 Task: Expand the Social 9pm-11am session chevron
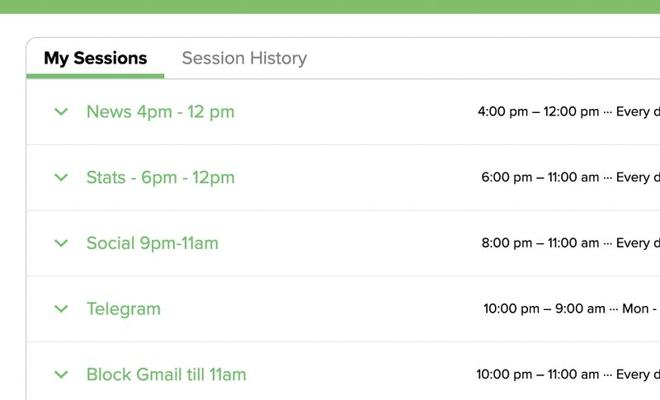tap(61, 243)
